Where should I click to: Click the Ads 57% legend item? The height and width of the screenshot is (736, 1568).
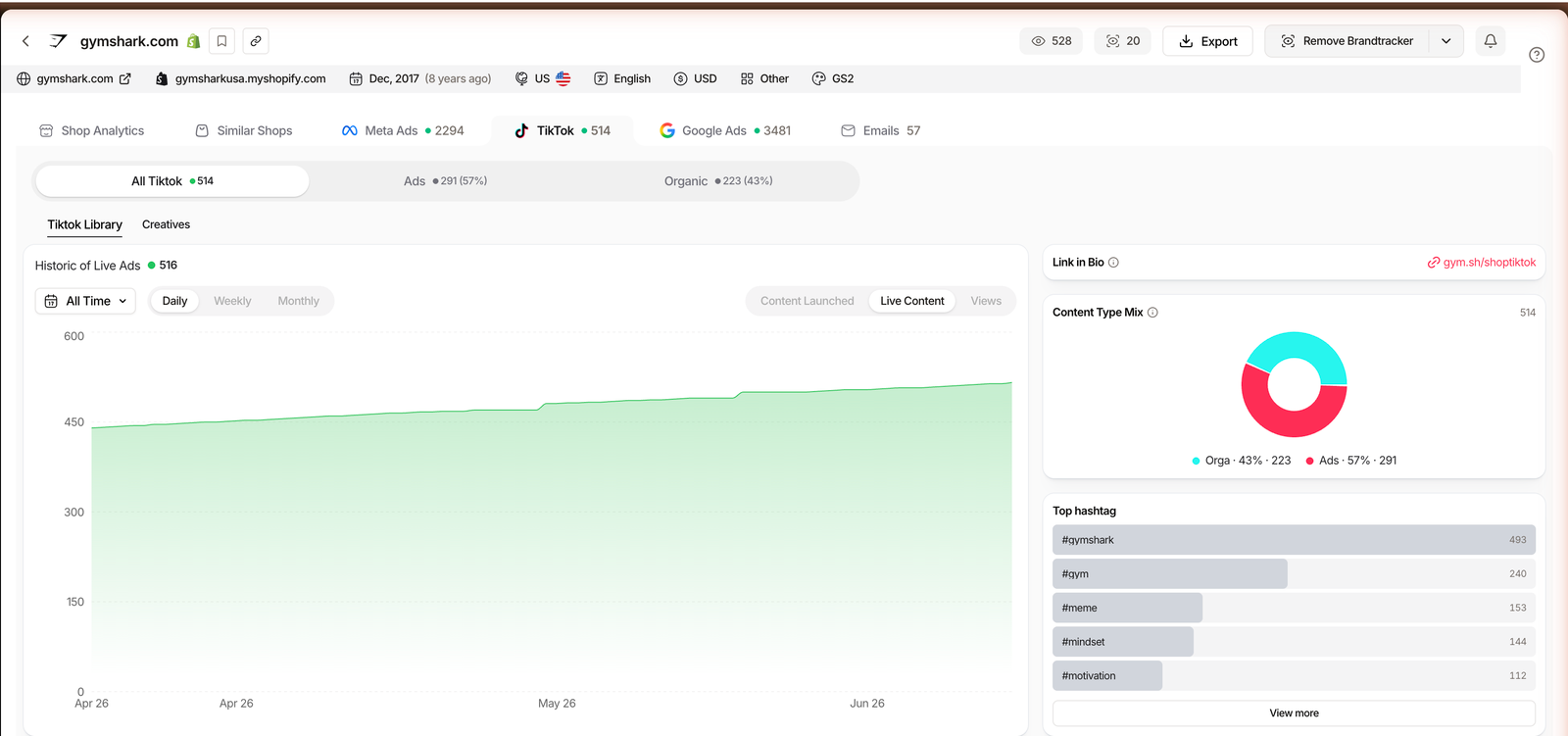coord(1351,461)
